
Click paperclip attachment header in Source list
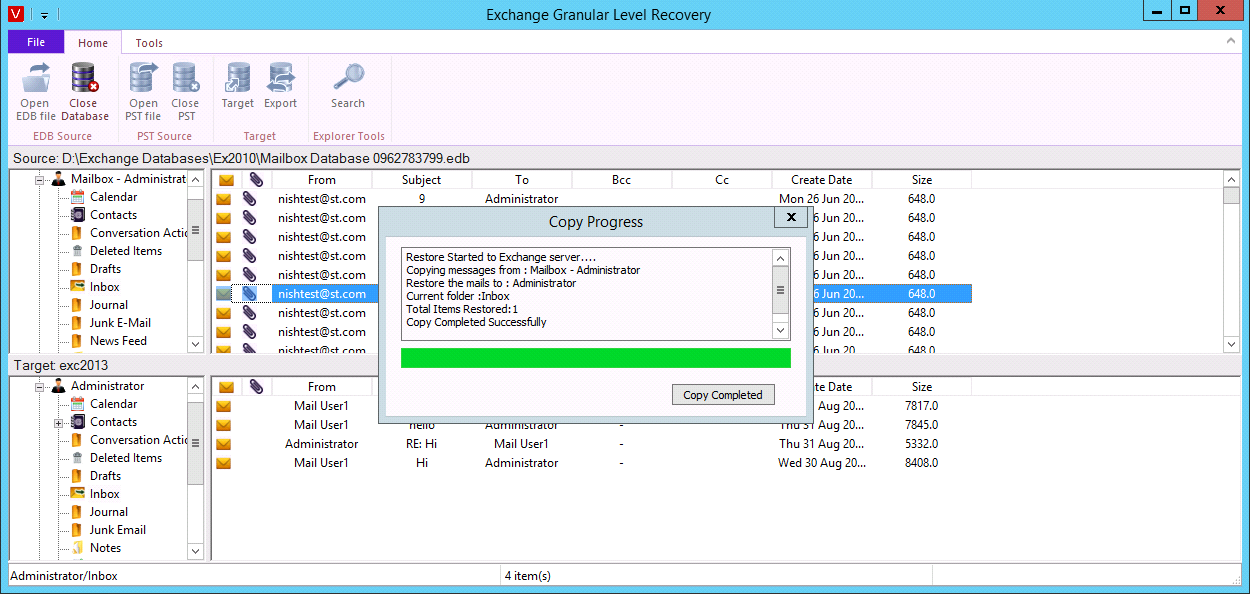[256, 180]
